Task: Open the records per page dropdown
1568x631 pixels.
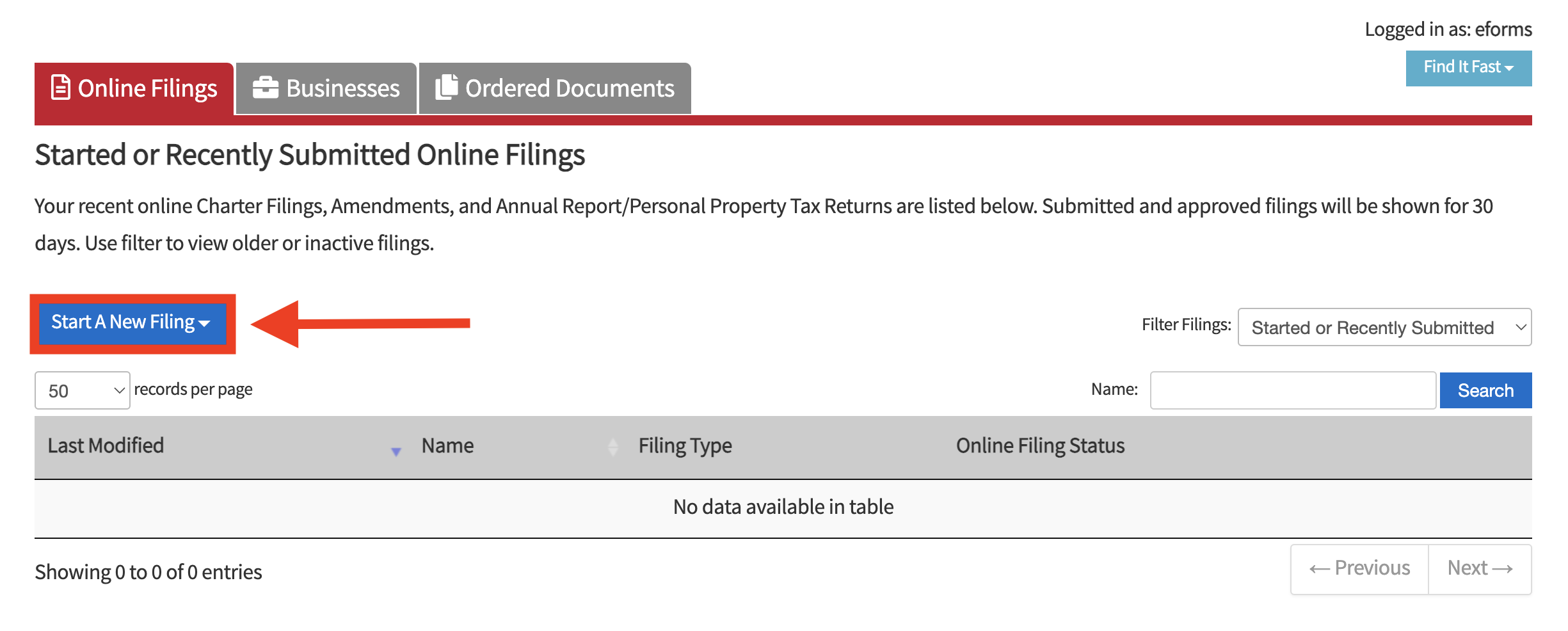Action: point(83,390)
